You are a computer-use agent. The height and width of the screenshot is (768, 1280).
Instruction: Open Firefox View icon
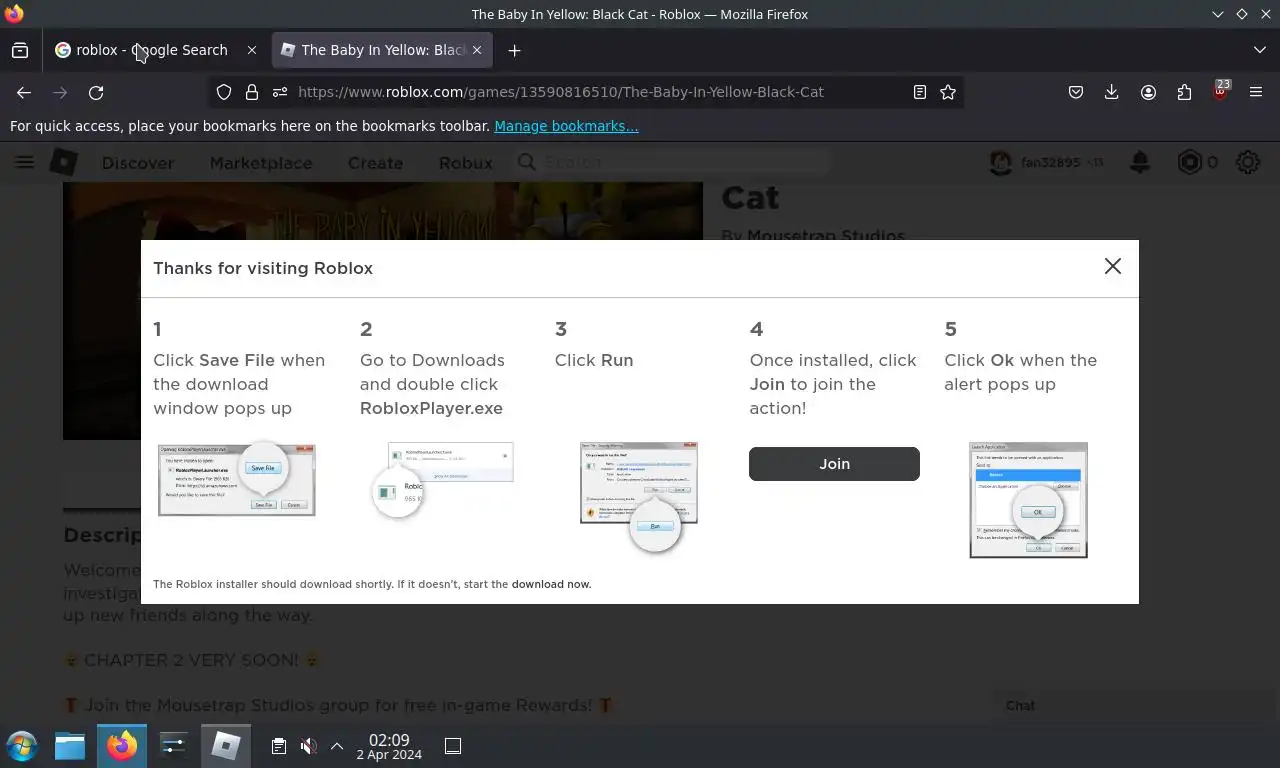pos(20,50)
